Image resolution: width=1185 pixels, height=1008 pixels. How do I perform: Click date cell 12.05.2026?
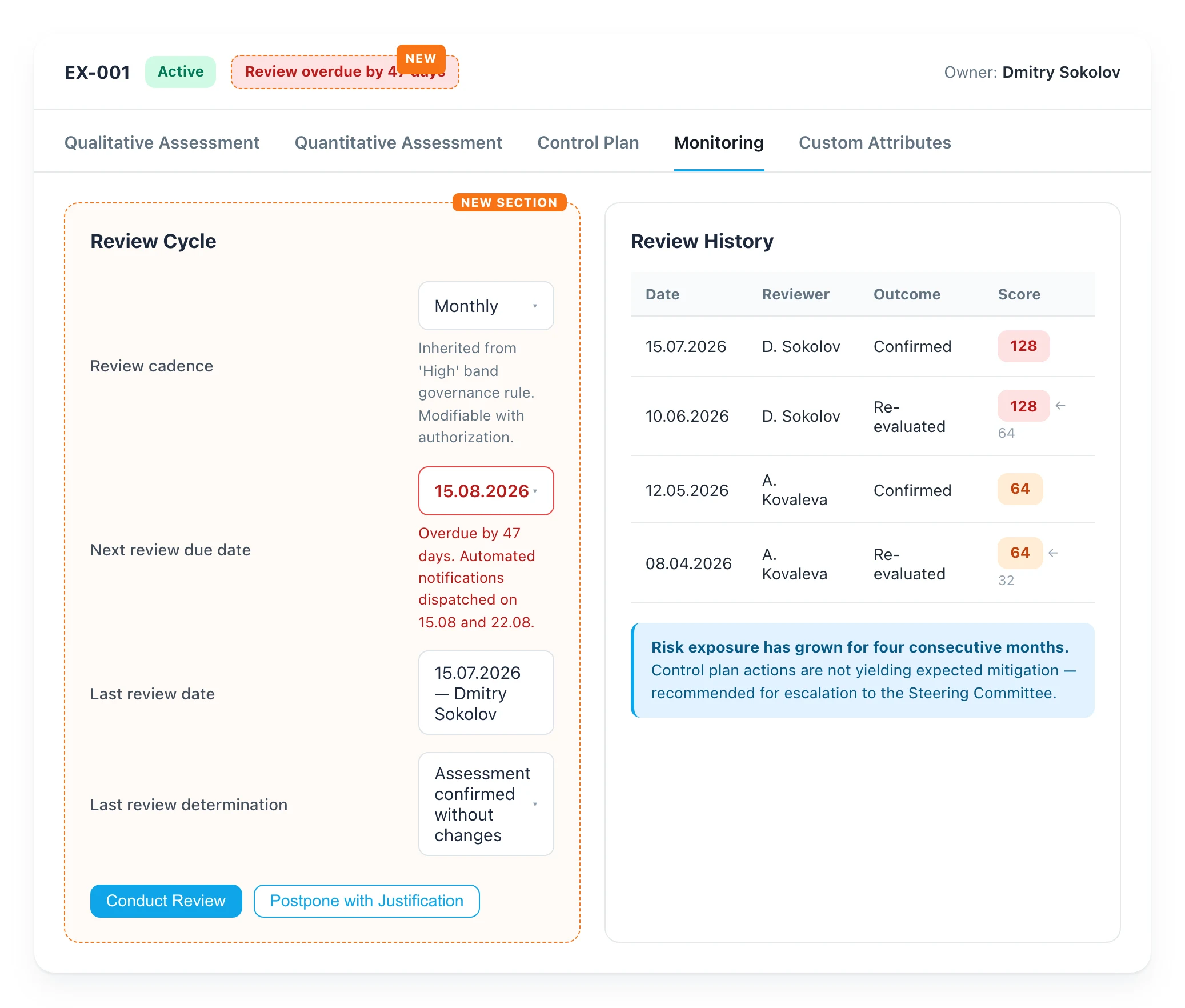point(687,490)
